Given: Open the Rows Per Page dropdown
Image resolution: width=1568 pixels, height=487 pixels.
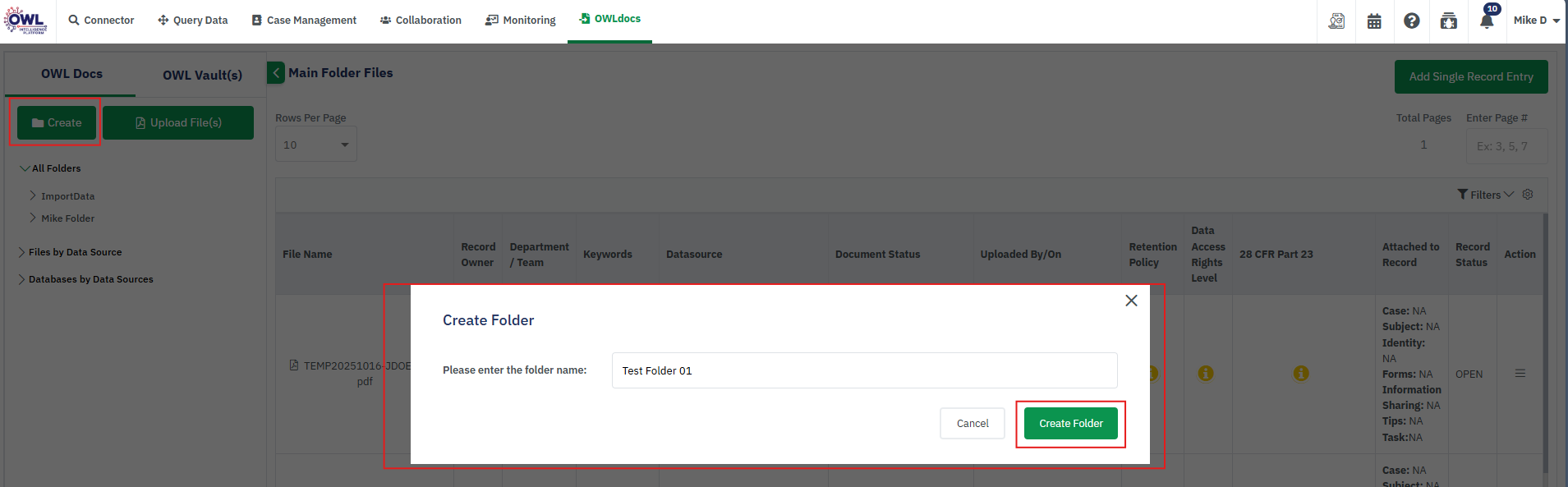Looking at the screenshot, I should [315, 145].
